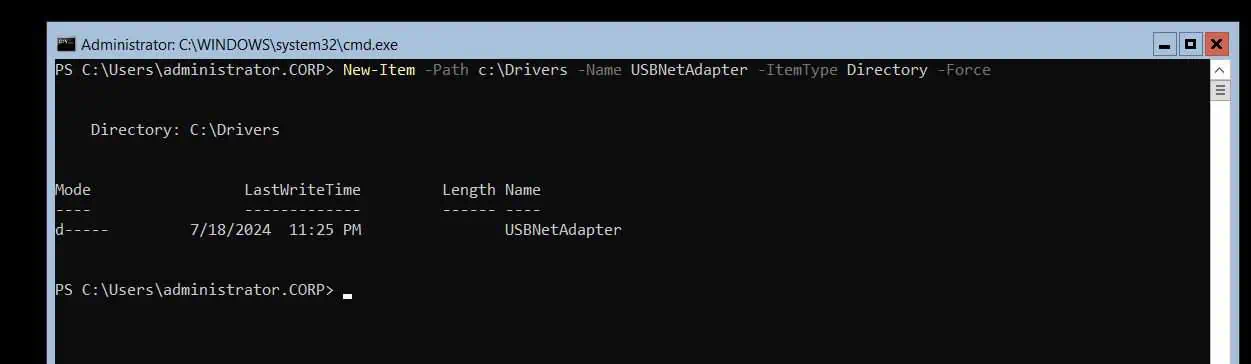Image resolution: width=1251 pixels, height=364 pixels.
Task: Click the window title bar text
Action: click(240, 45)
